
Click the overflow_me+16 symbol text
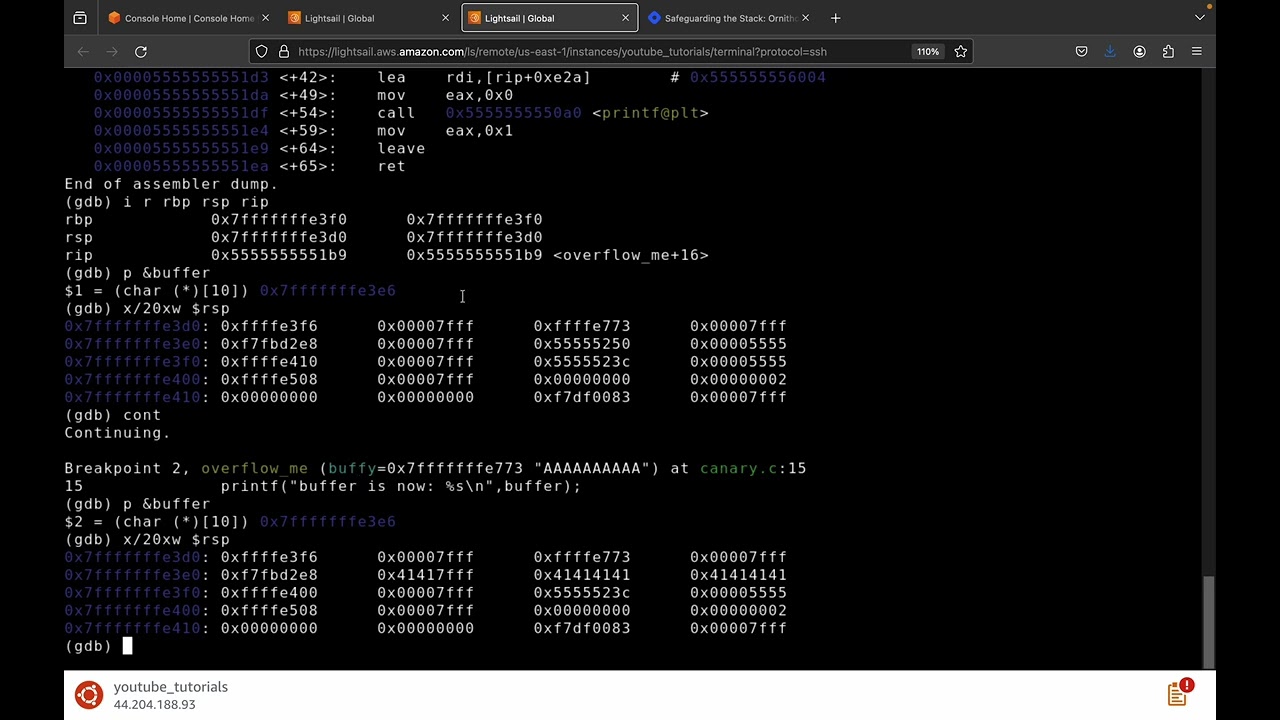click(631, 255)
